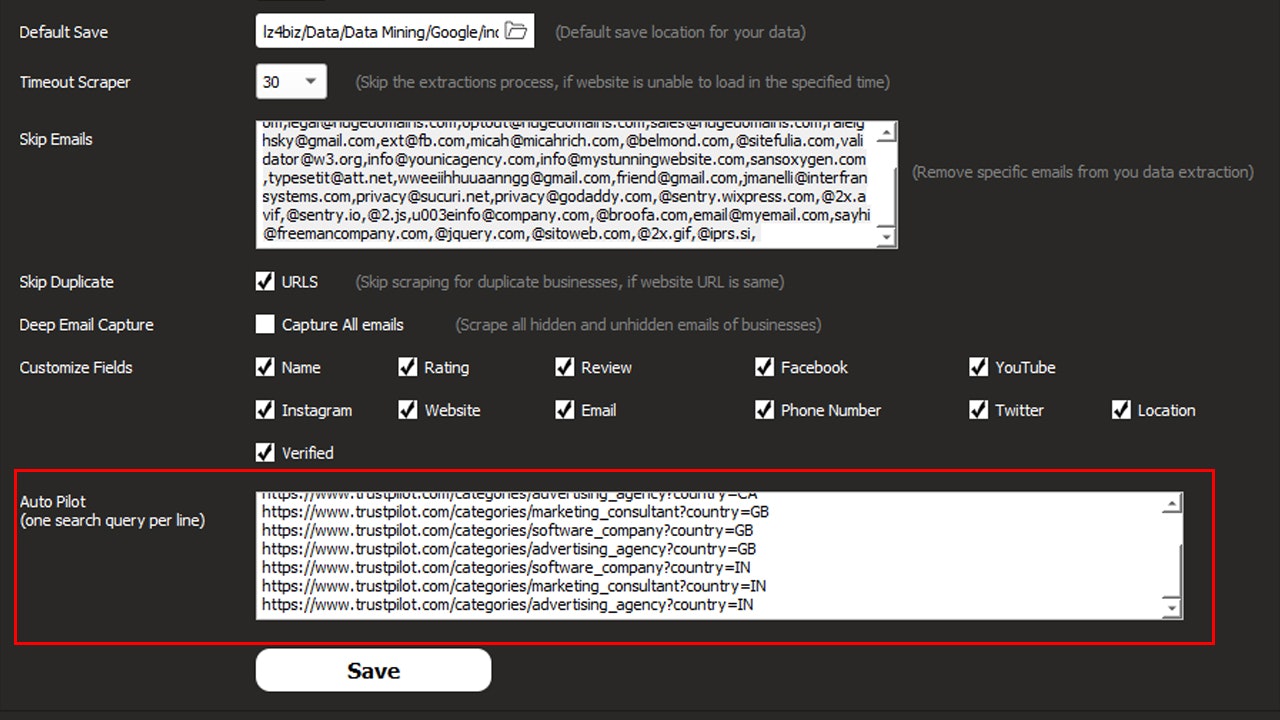The image size is (1280, 720).
Task: Click Auto Pilot scrollbar up arrow
Action: click(x=1172, y=505)
